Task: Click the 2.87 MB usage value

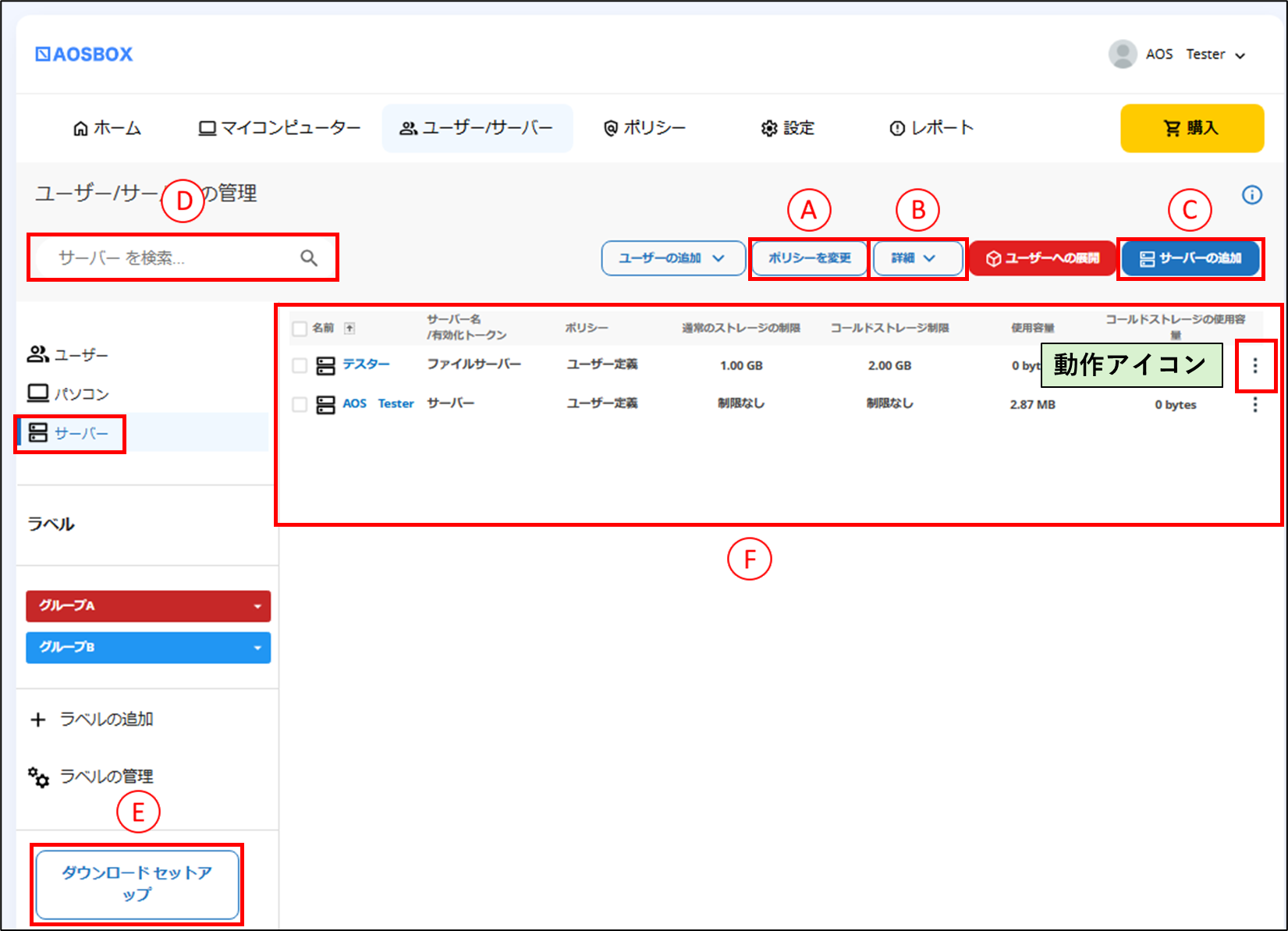Action: coord(1032,404)
